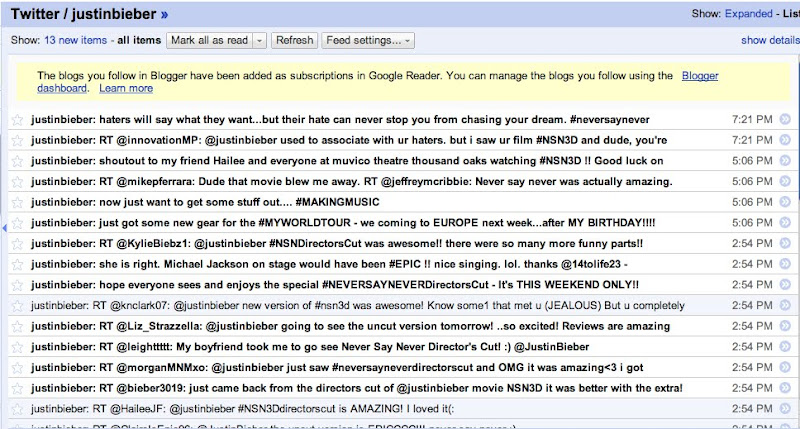Open original of 'haters will say' tweet via arrow icon

785,119
